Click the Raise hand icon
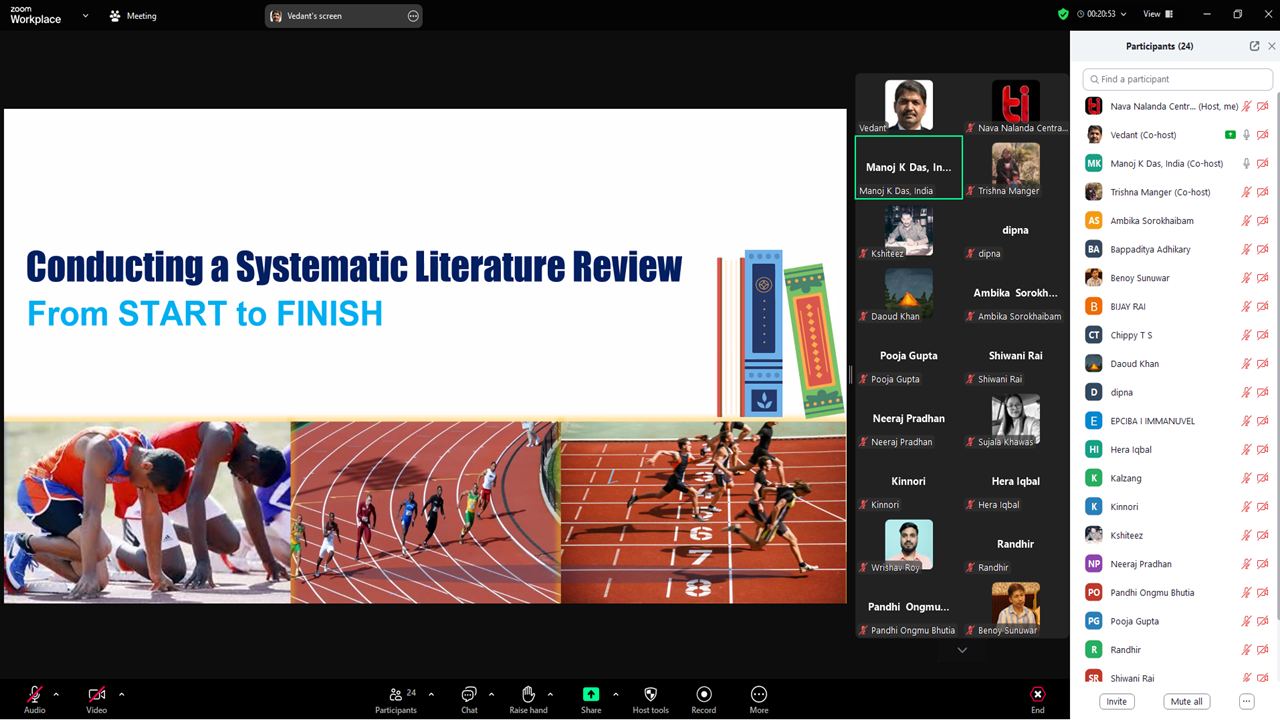Screen dimensions: 1280x720 pyautogui.click(x=528, y=694)
